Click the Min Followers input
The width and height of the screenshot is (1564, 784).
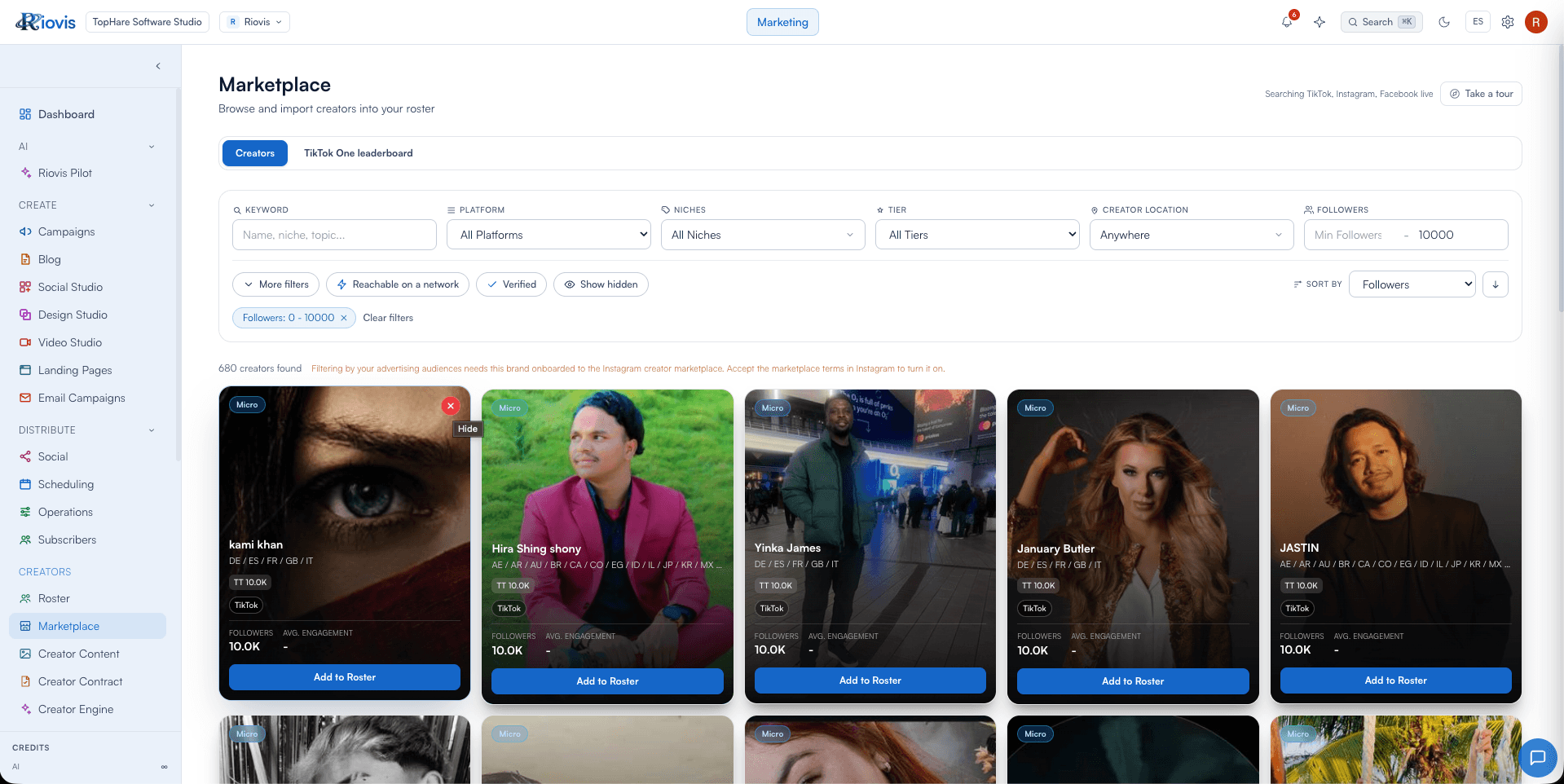click(x=1350, y=235)
